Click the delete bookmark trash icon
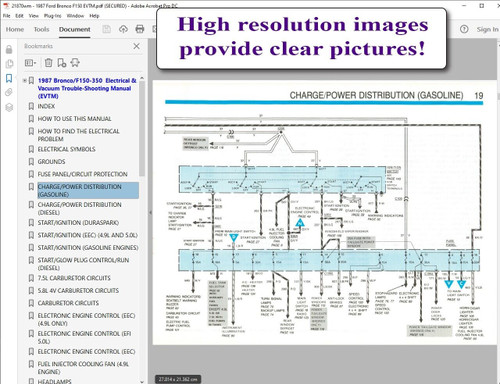This screenshot has height=384, width=500. (x=49, y=62)
